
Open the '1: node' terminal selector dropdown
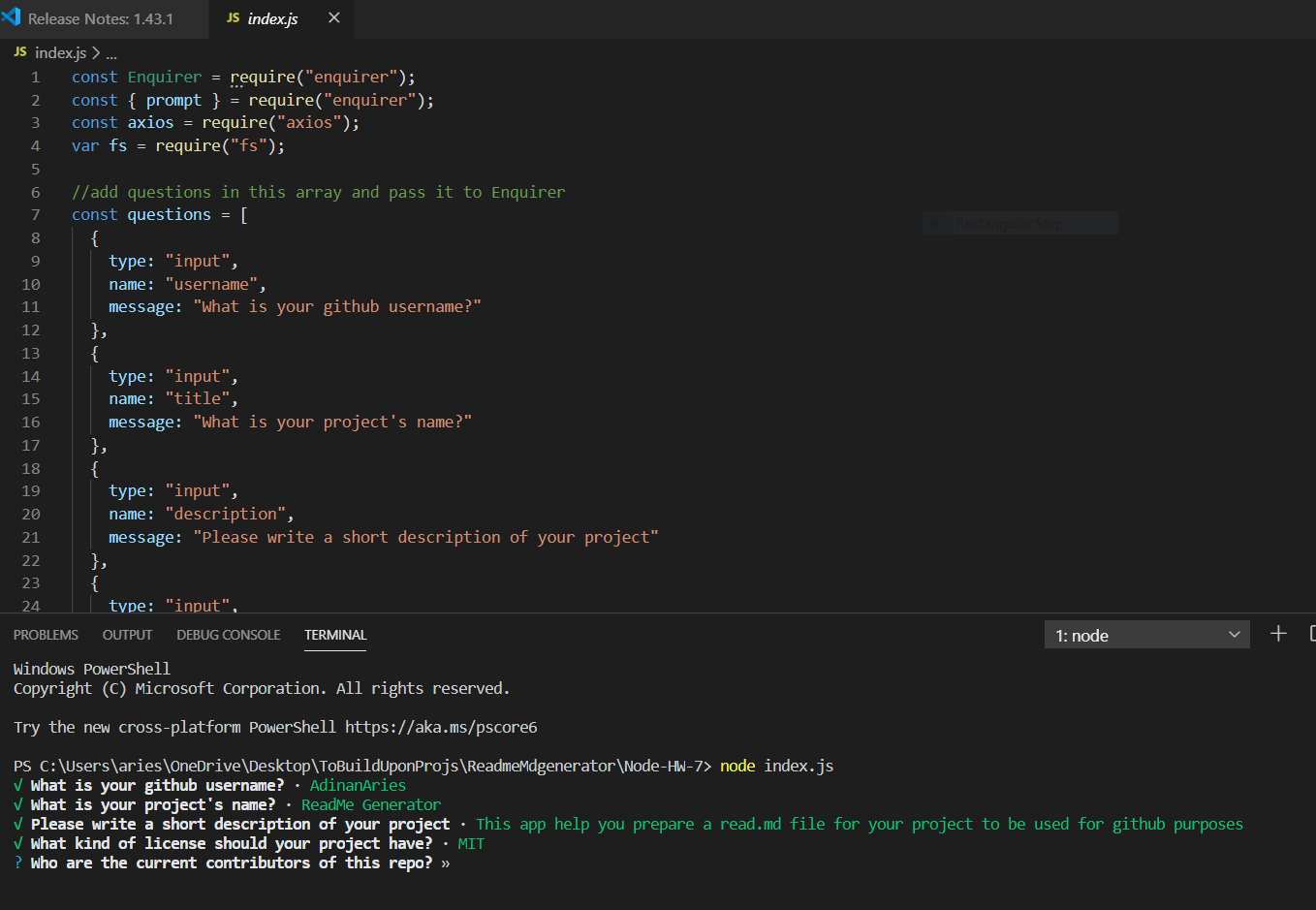click(1146, 635)
